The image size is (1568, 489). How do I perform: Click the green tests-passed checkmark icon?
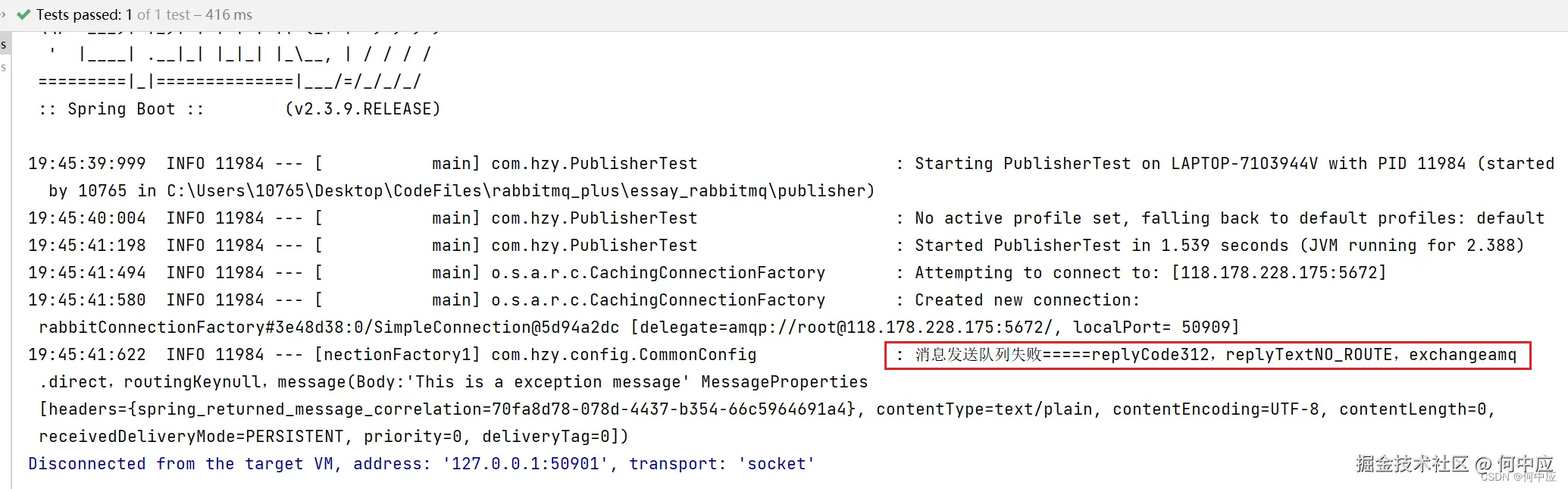[x=23, y=14]
